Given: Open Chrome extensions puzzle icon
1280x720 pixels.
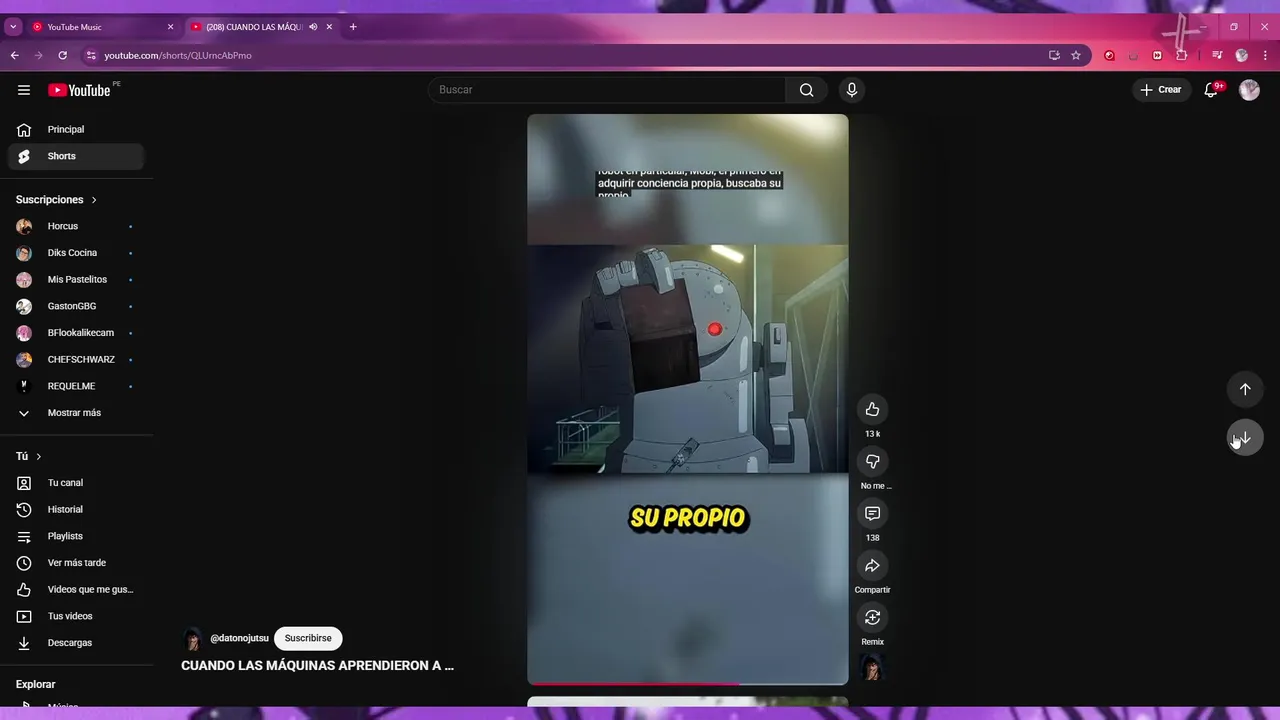Looking at the screenshot, I should click(x=1181, y=55).
